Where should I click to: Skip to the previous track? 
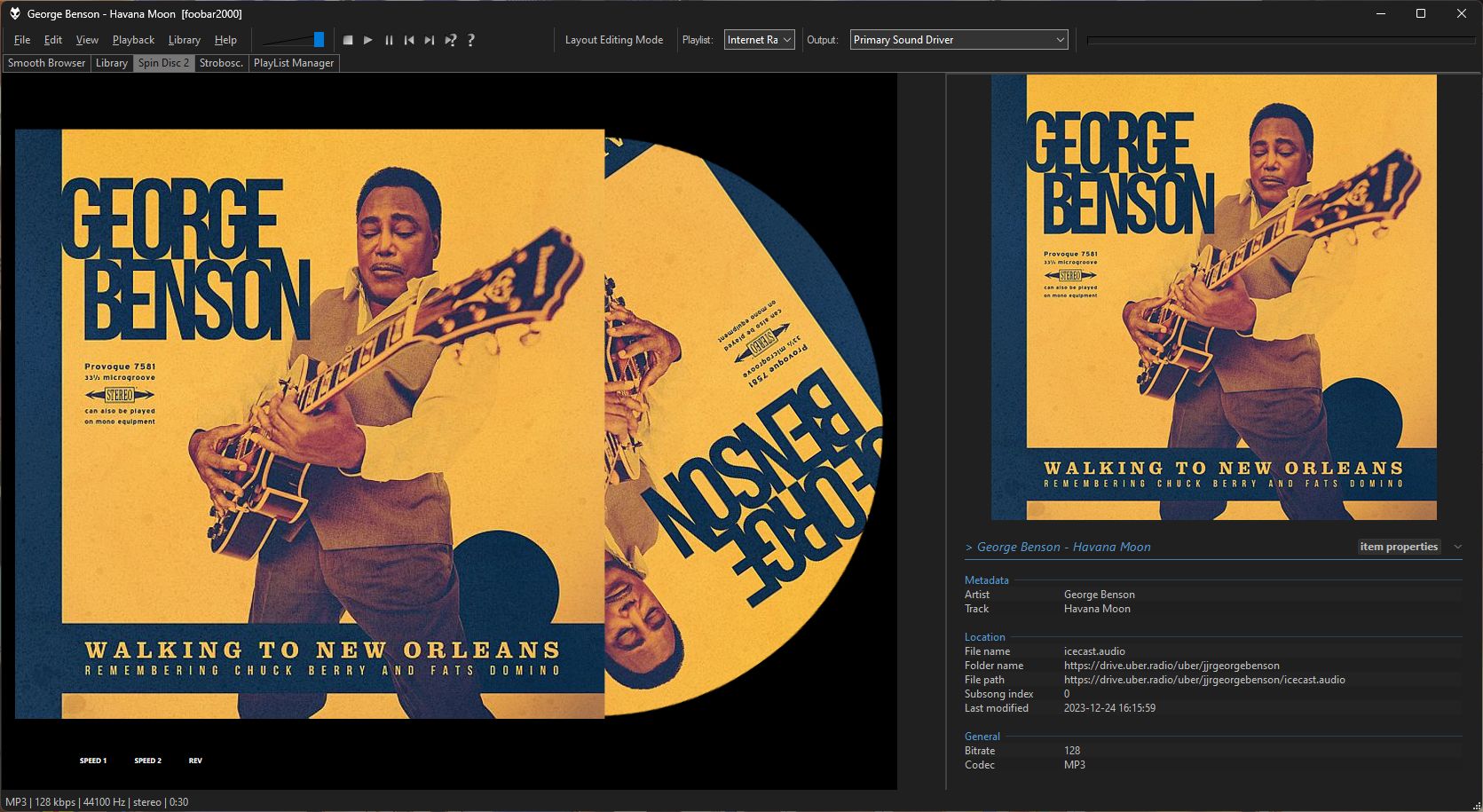click(x=409, y=40)
